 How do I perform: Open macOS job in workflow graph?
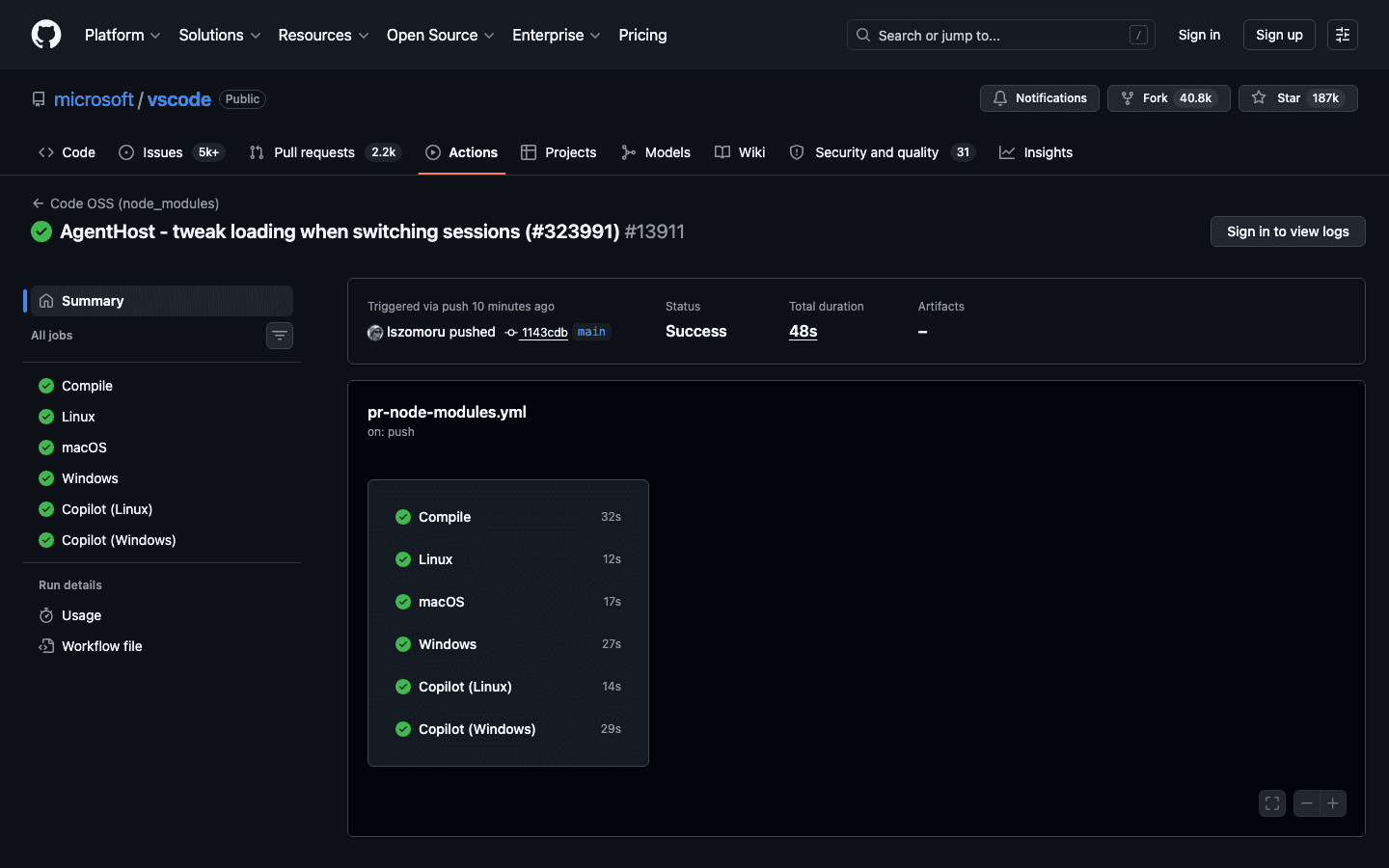[x=508, y=602]
